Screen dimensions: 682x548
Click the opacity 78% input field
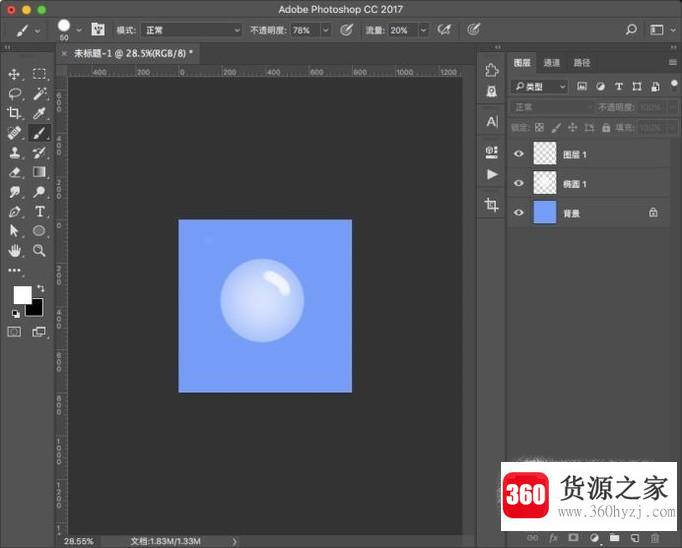click(x=305, y=30)
